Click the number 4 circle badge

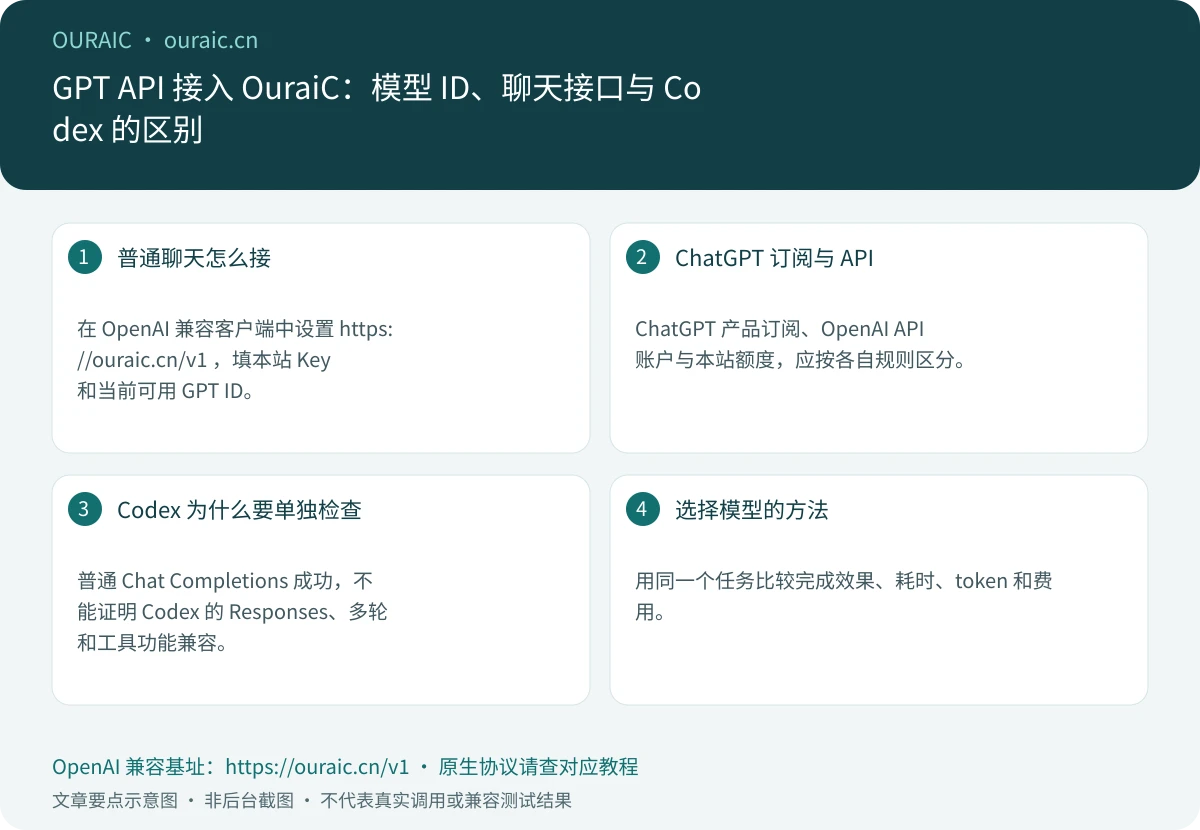point(642,509)
